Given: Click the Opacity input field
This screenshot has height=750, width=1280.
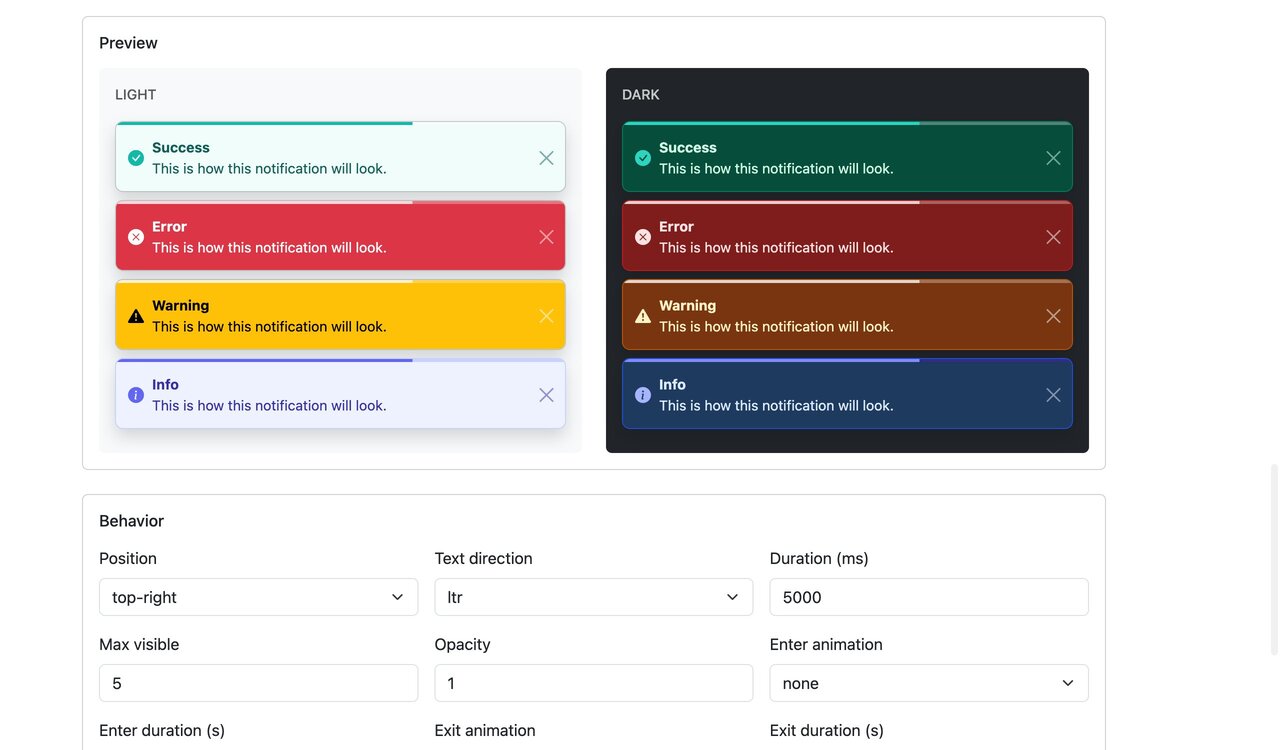Looking at the screenshot, I should [x=594, y=683].
